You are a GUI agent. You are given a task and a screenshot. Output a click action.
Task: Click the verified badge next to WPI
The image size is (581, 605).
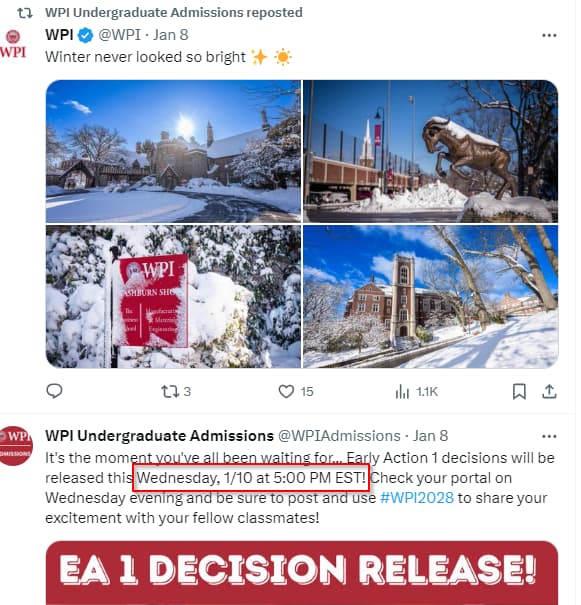point(85,35)
